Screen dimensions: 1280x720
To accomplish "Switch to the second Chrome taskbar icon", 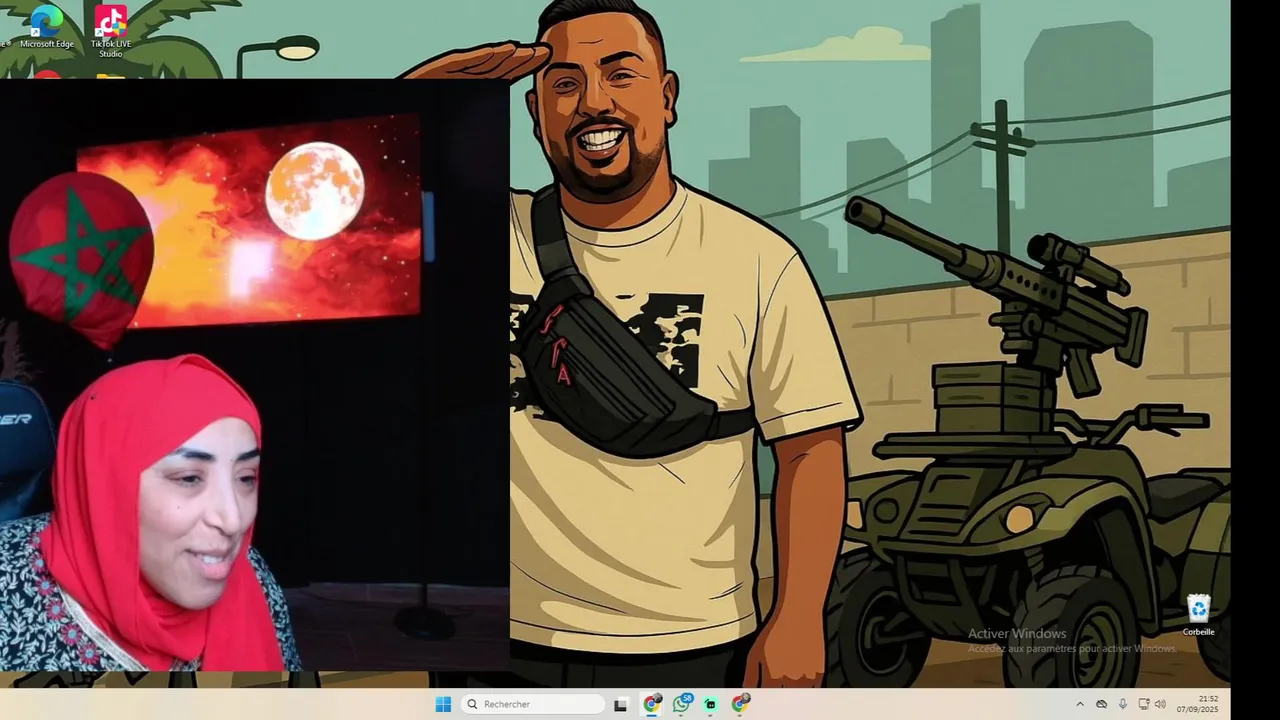I will point(740,704).
